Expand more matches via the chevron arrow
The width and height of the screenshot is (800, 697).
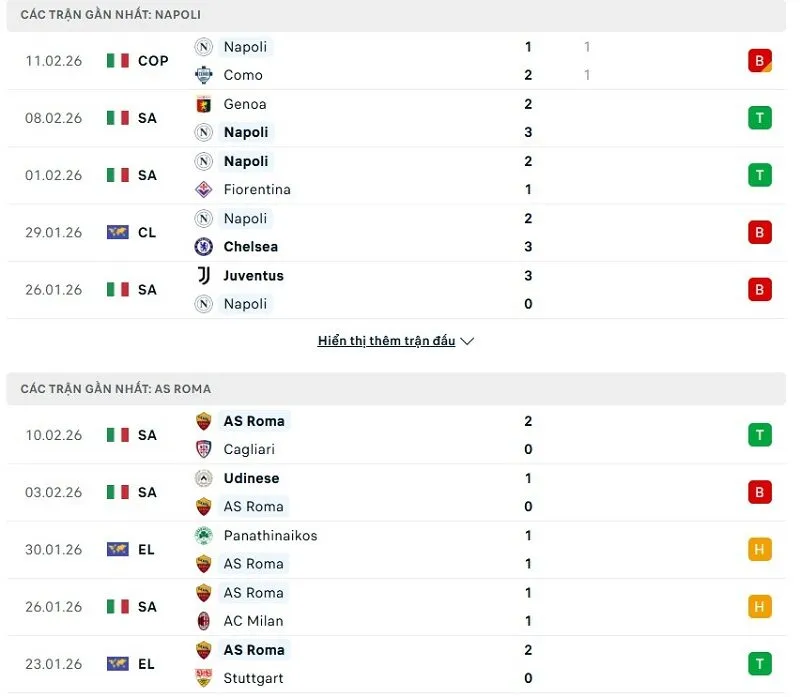tap(467, 340)
